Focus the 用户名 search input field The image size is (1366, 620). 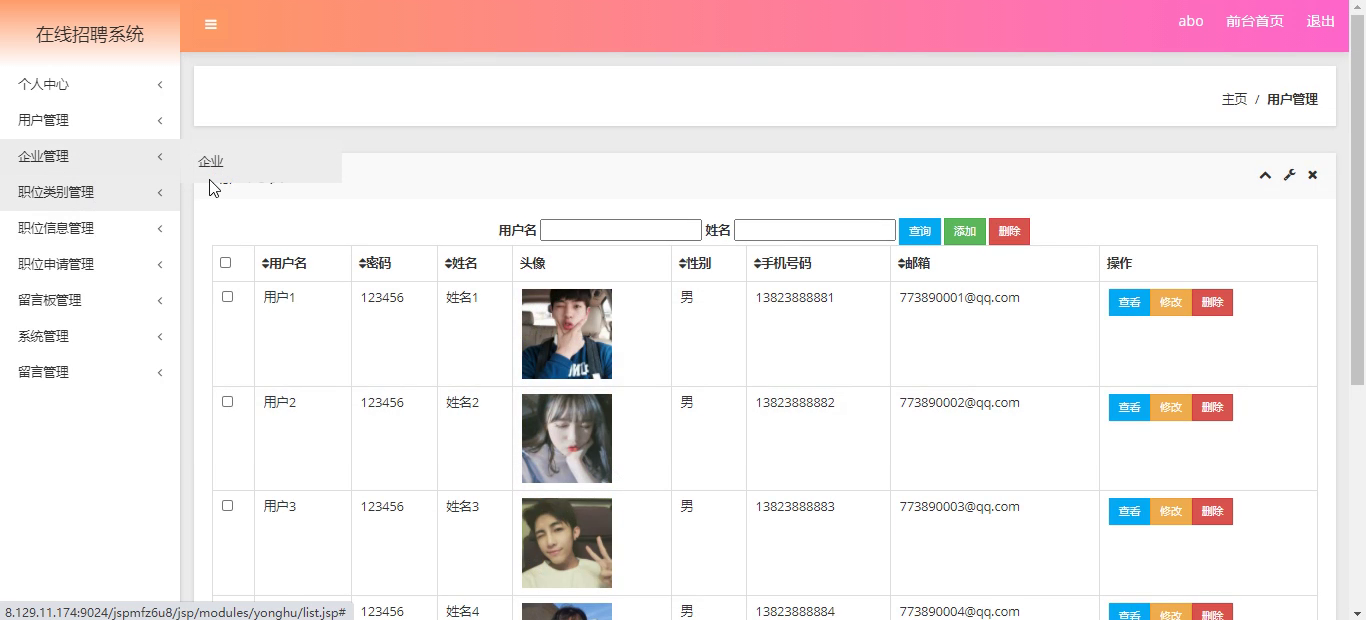click(621, 230)
